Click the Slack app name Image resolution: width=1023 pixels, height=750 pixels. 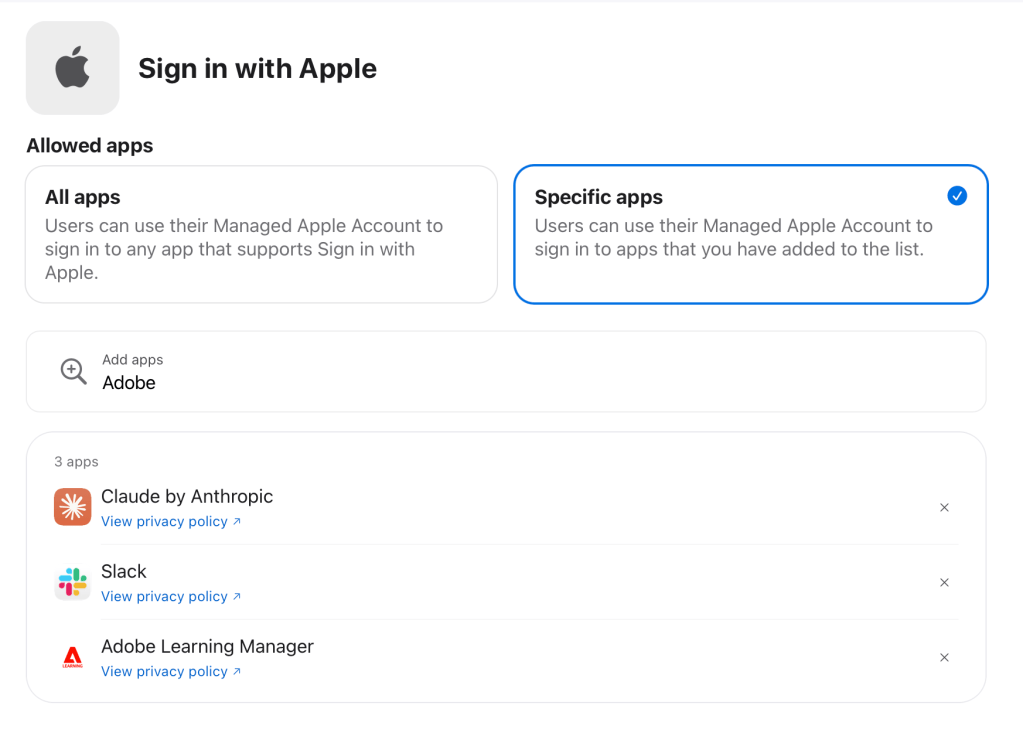click(x=124, y=571)
